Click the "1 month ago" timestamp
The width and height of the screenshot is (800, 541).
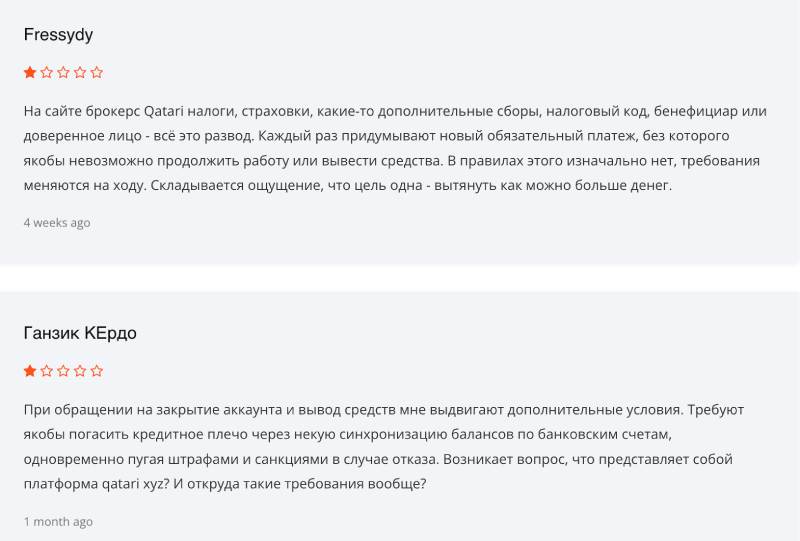pos(58,521)
